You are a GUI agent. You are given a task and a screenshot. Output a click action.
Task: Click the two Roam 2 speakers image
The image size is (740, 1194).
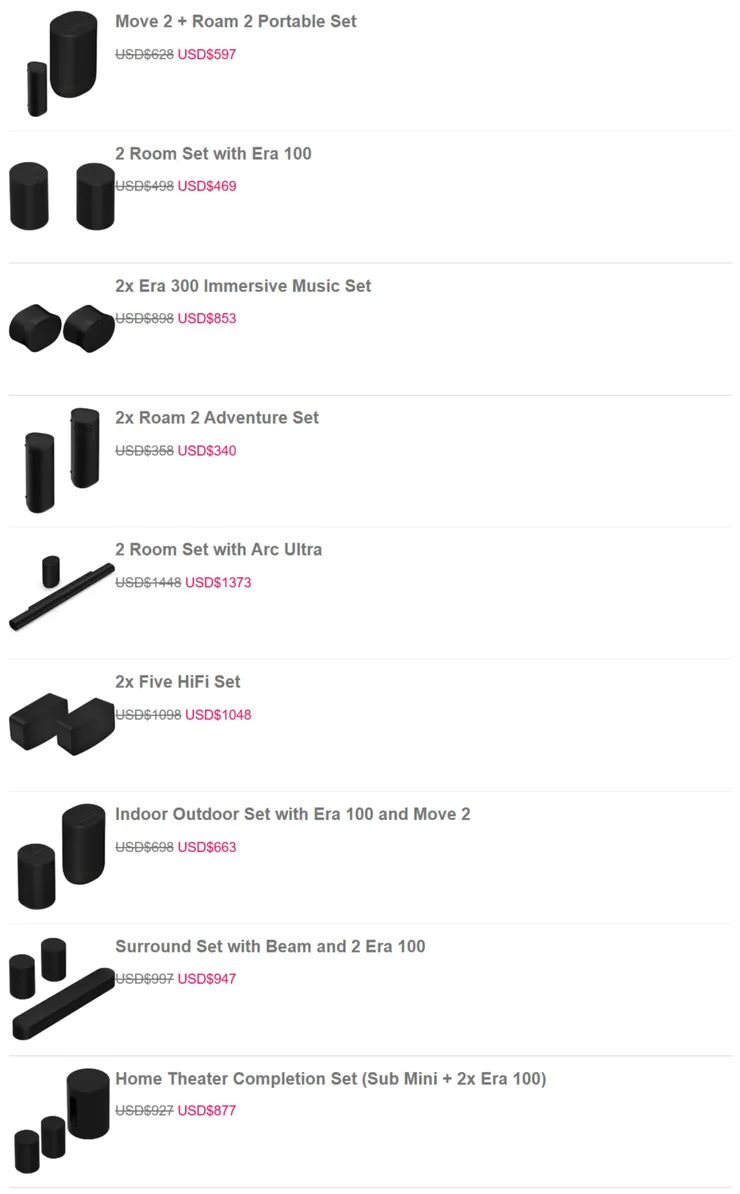(x=62, y=460)
